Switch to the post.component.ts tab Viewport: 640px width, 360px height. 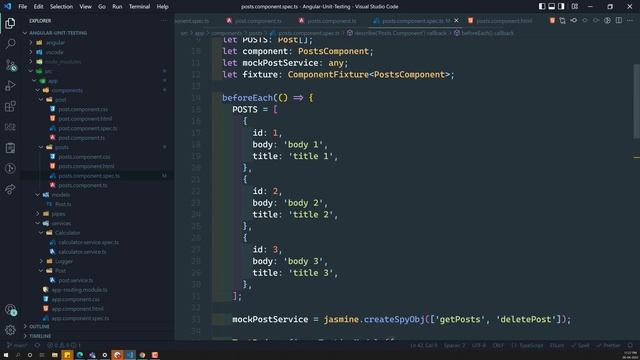(258, 20)
